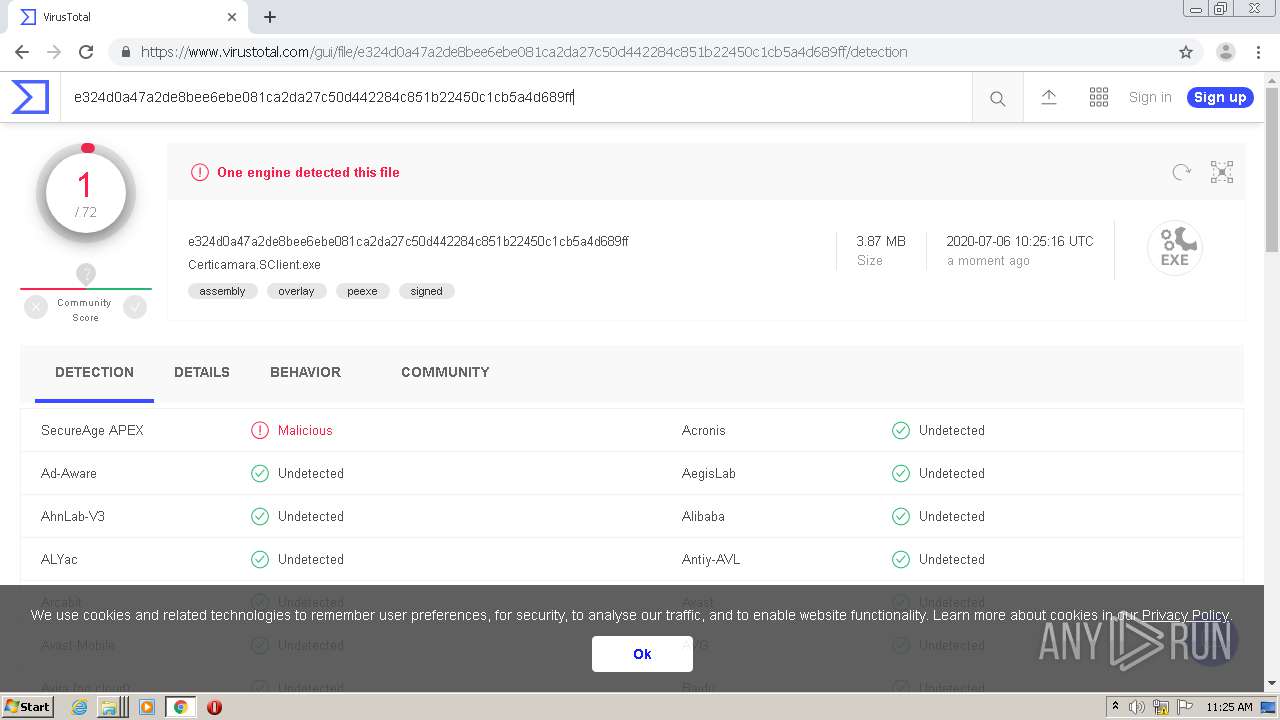Click the search magnifier icon
This screenshot has height=720, width=1280.
[997, 98]
